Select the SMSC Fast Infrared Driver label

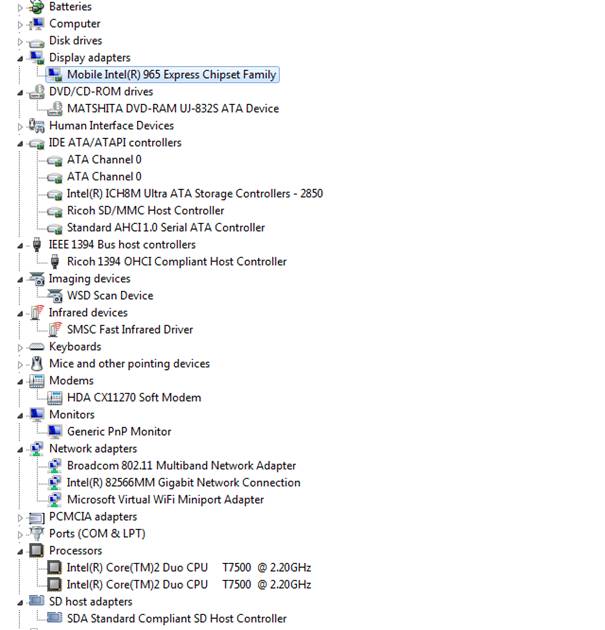(x=130, y=329)
